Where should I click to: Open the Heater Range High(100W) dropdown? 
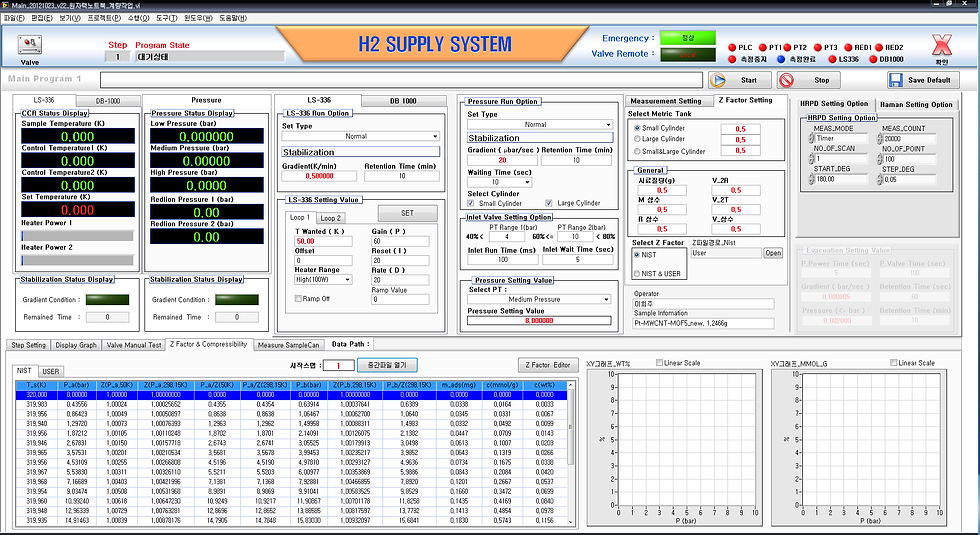pyautogui.click(x=323, y=279)
